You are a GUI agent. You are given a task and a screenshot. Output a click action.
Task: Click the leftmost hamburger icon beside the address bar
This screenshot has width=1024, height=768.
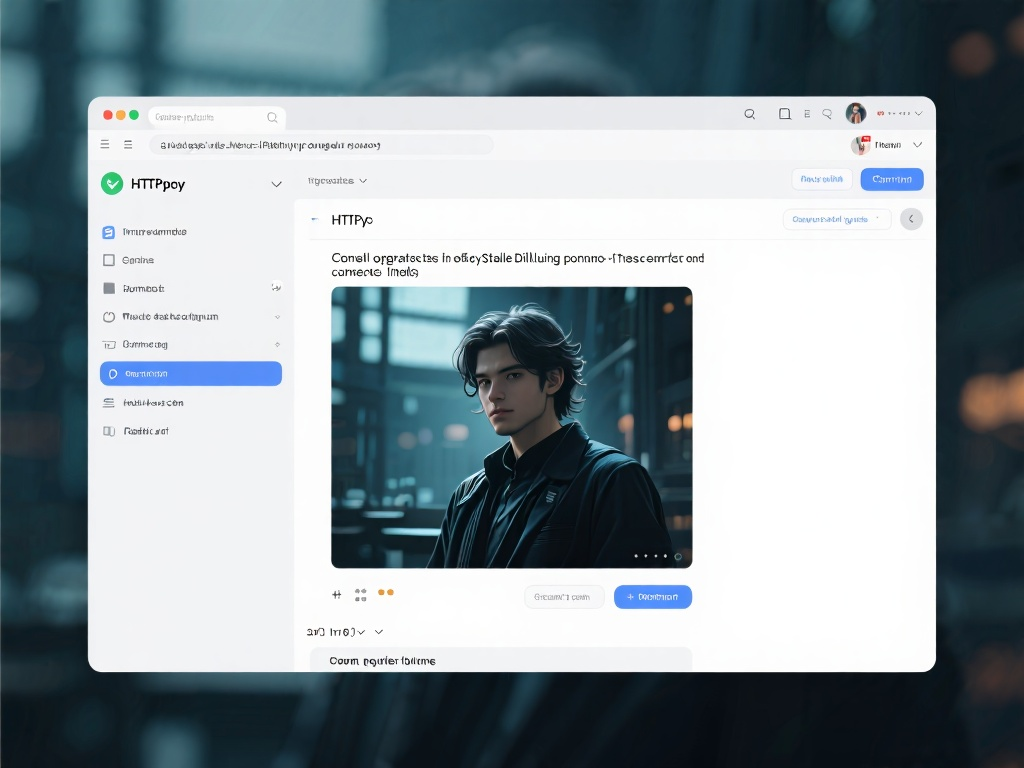tap(104, 144)
